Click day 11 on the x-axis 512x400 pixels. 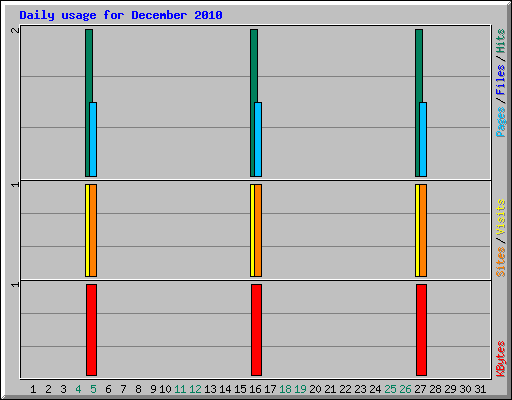(x=180, y=389)
